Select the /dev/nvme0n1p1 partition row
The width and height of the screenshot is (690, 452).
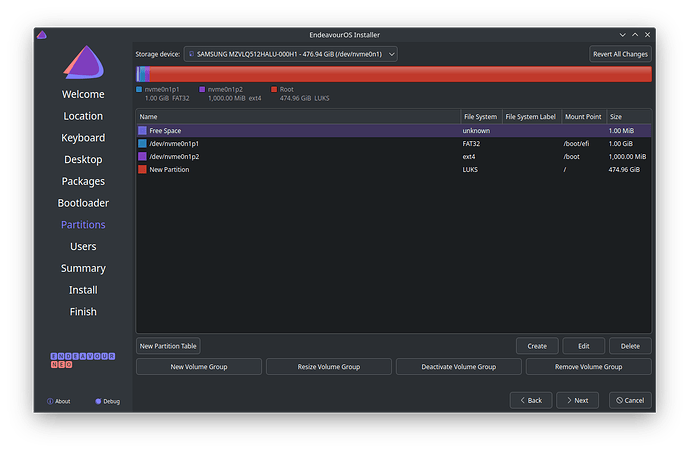click(x=393, y=143)
